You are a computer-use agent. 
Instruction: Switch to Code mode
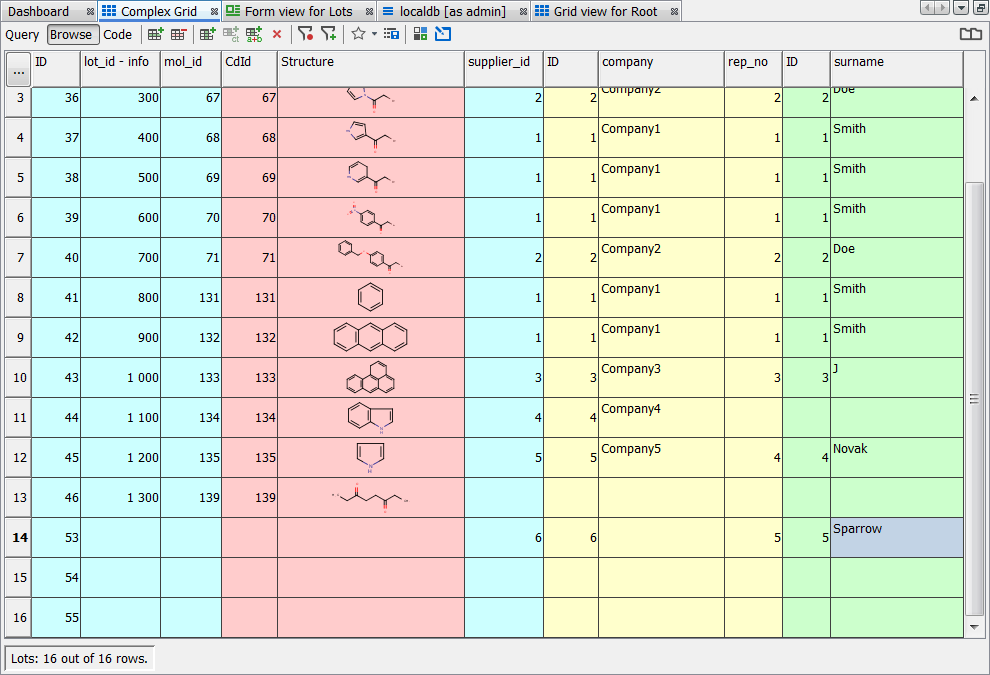tap(118, 34)
